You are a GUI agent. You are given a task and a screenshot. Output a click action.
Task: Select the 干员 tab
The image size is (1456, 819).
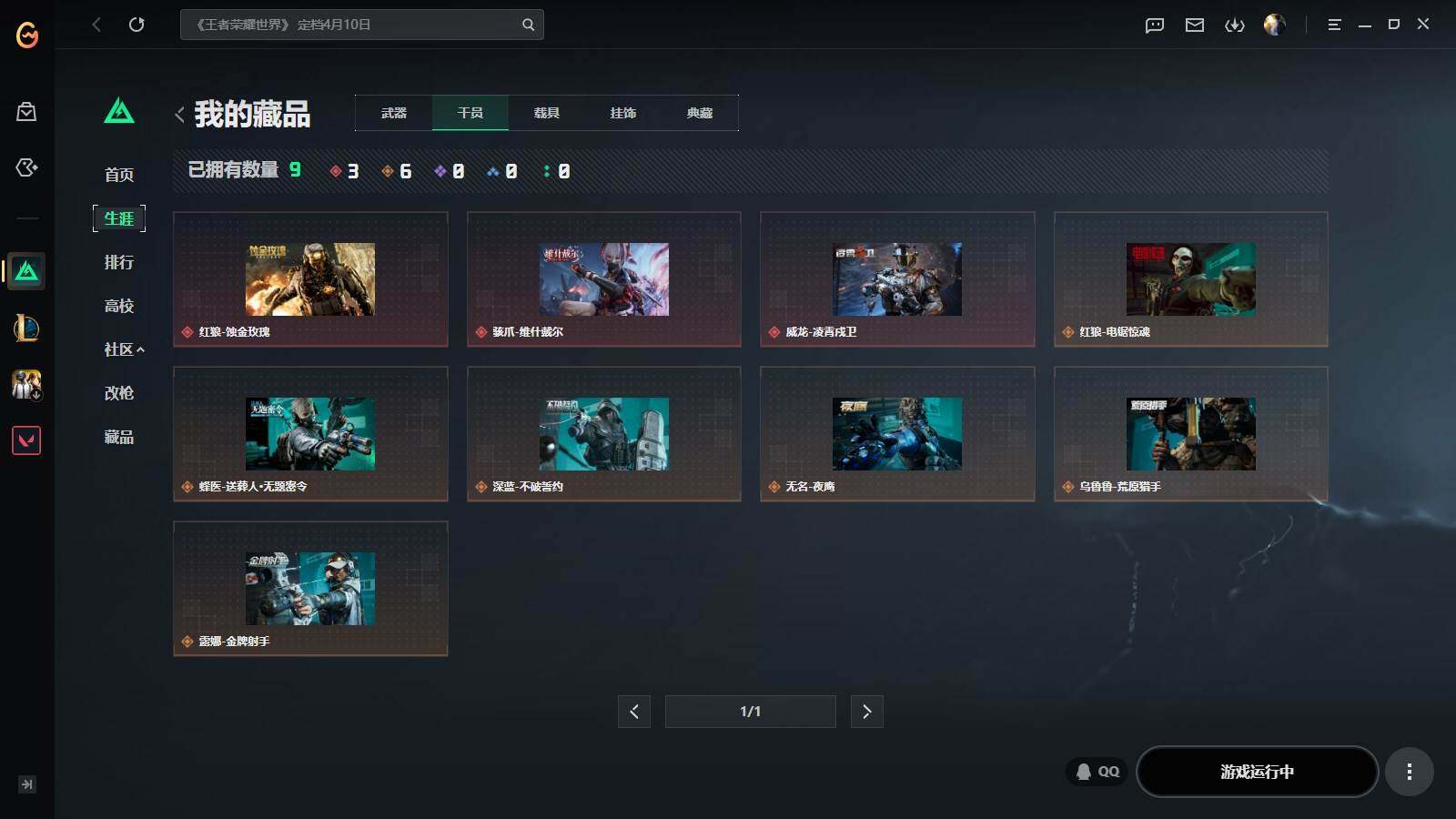click(470, 113)
